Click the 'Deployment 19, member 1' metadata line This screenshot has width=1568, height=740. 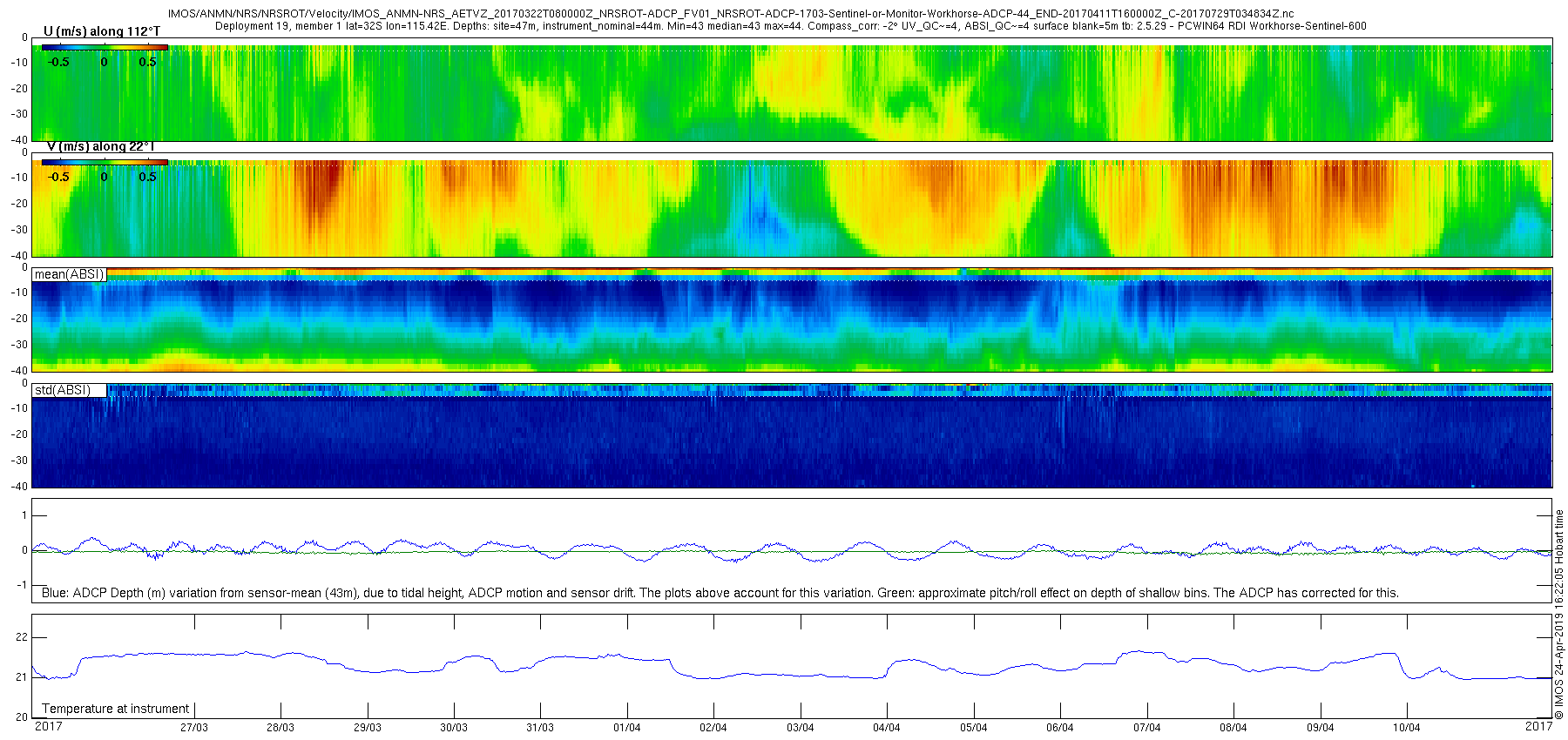point(790,26)
